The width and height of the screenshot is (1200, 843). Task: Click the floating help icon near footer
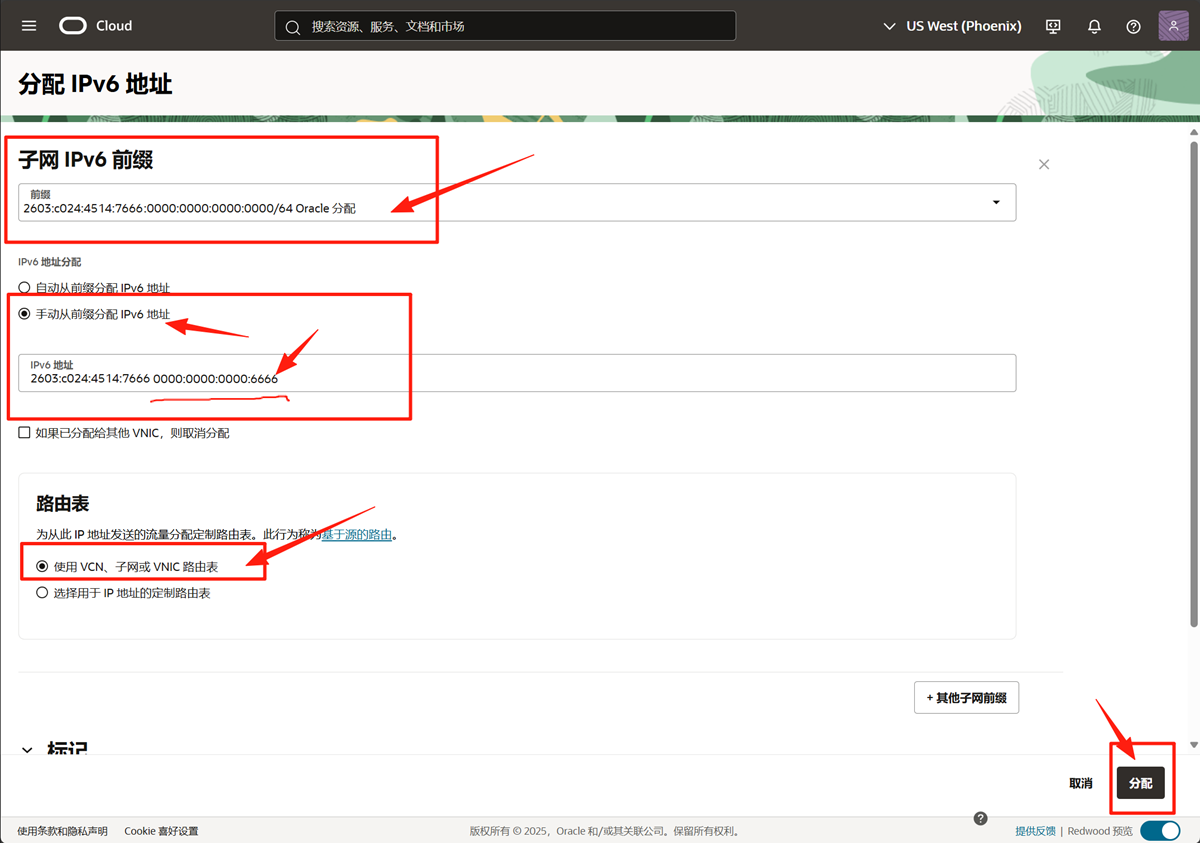pyautogui.click(x=980, y=818)
